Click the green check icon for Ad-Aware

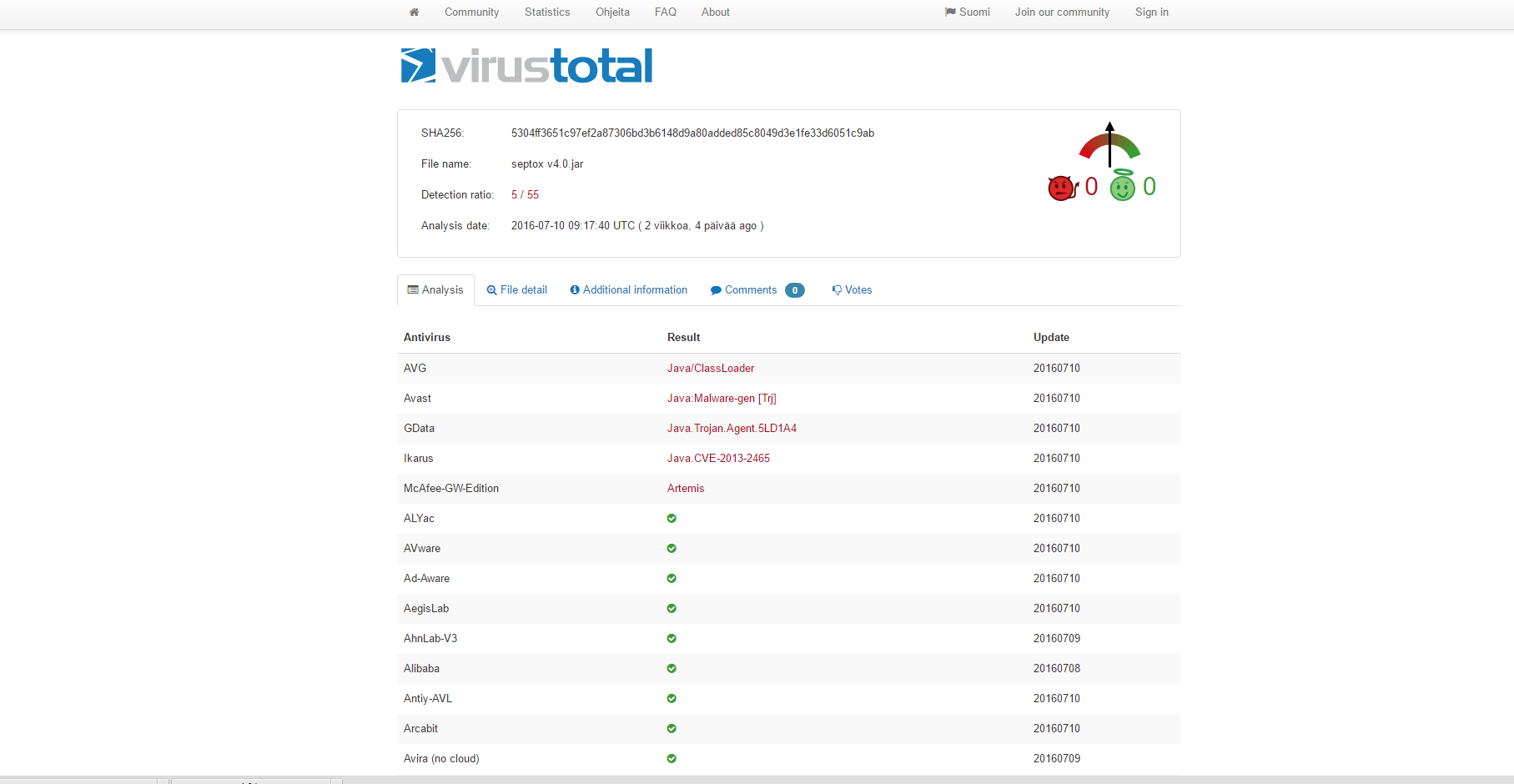671,579
